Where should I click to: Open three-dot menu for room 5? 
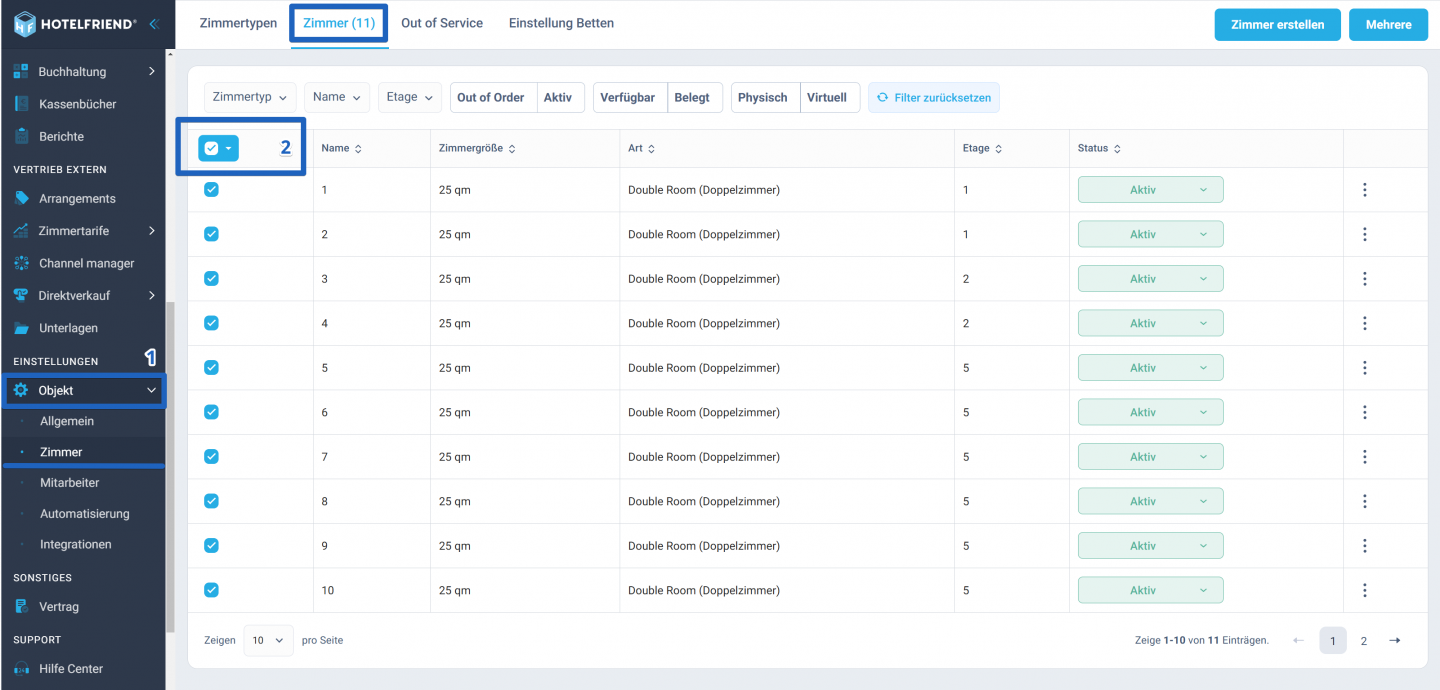(1365, 368)
